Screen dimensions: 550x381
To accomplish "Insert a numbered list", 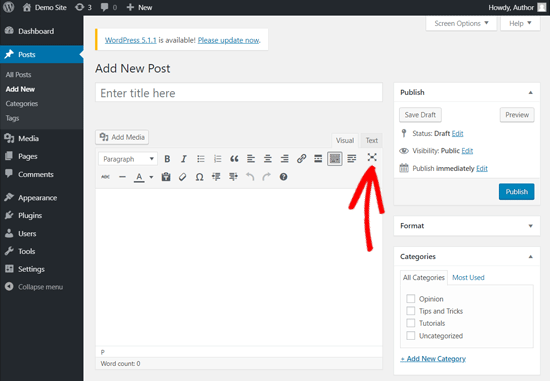I will pyautogui.click(x=217, y=159).
